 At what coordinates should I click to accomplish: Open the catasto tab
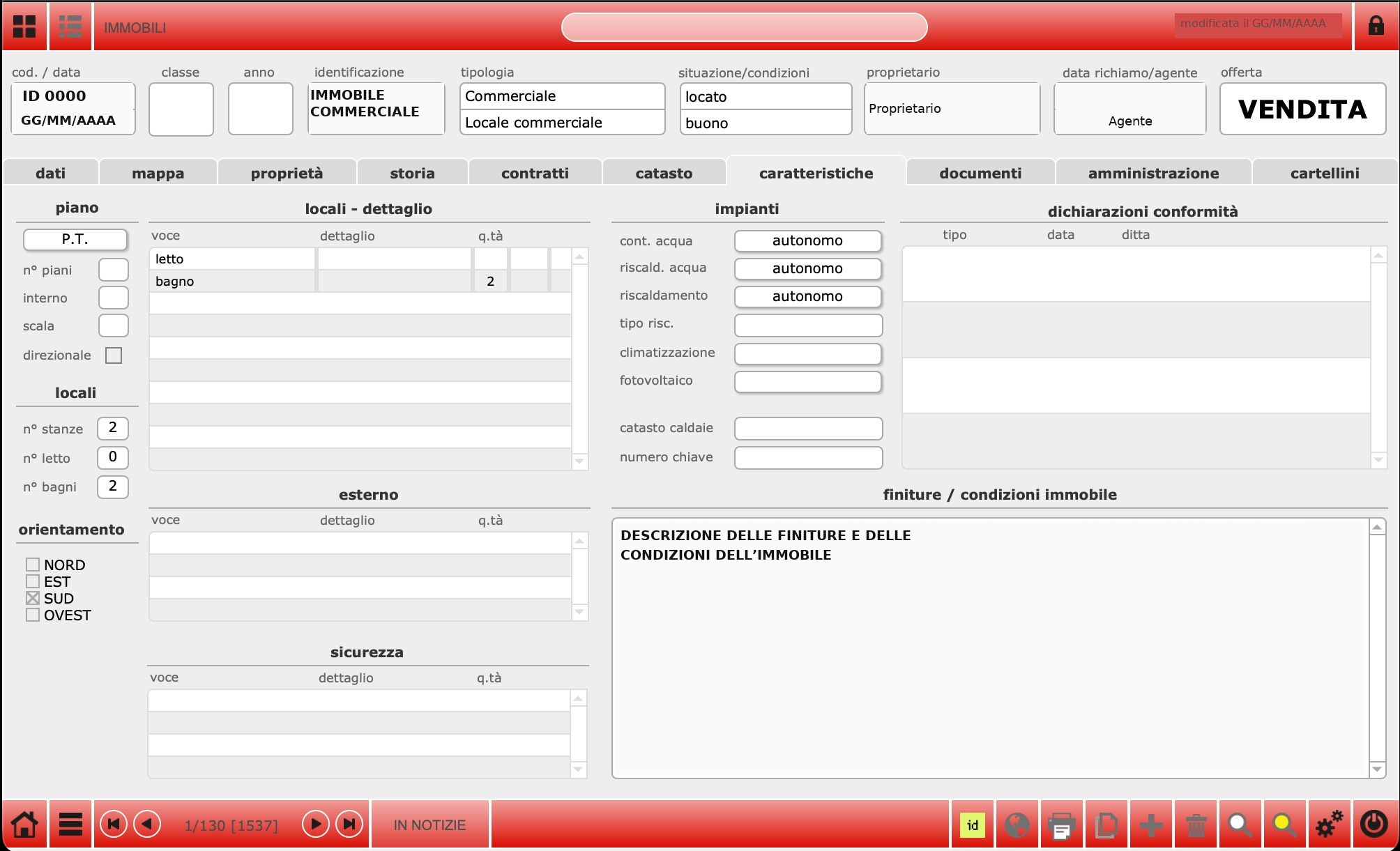664,173
